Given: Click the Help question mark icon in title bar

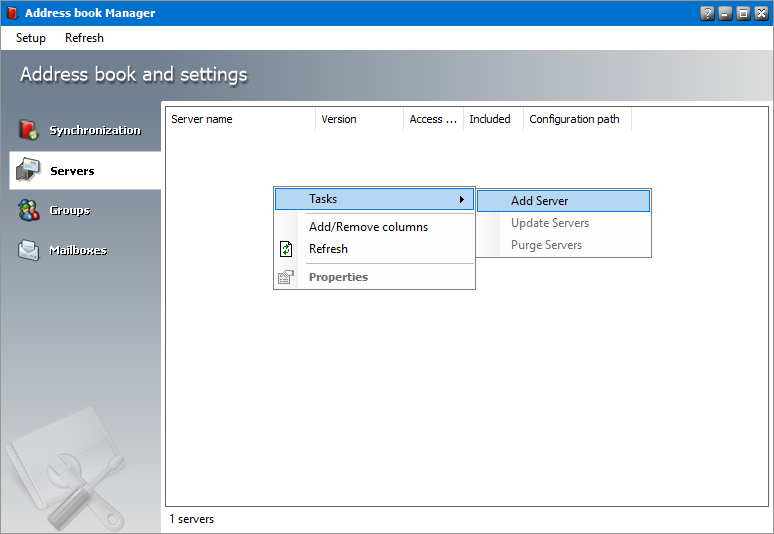Looking at the screenshot, I should click(708, 13).
